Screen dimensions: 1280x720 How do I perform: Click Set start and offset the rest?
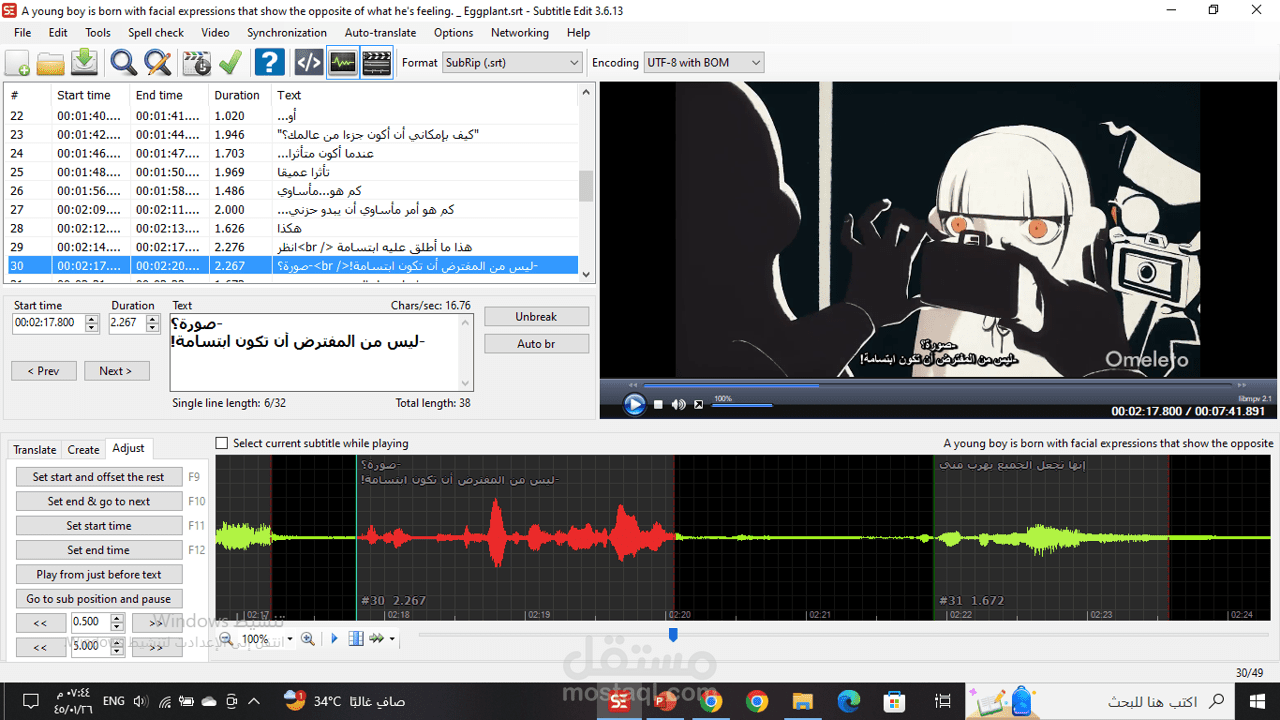(x=98, y=477)
